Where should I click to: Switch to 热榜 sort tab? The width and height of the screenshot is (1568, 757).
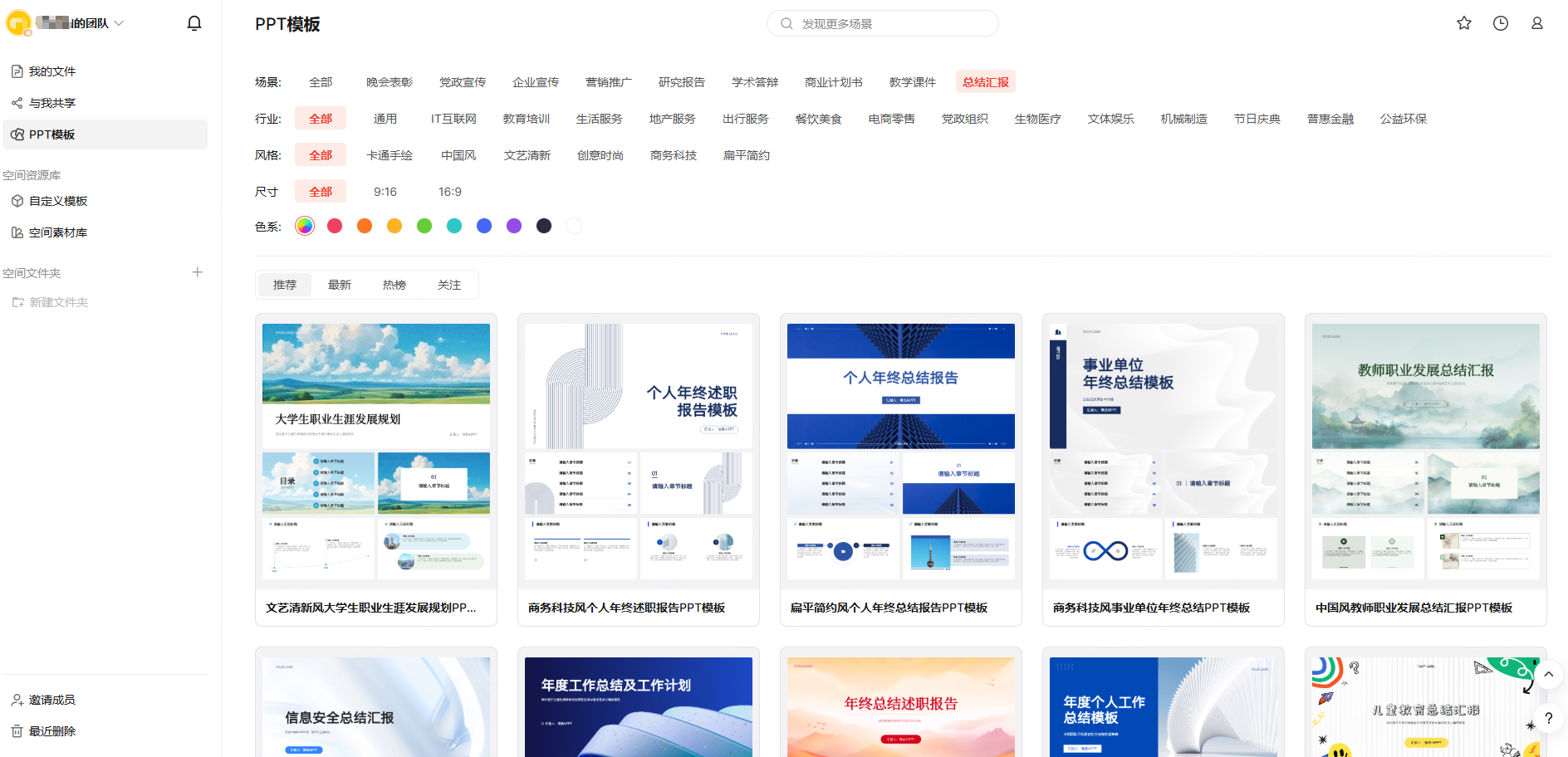pos(394,285)
